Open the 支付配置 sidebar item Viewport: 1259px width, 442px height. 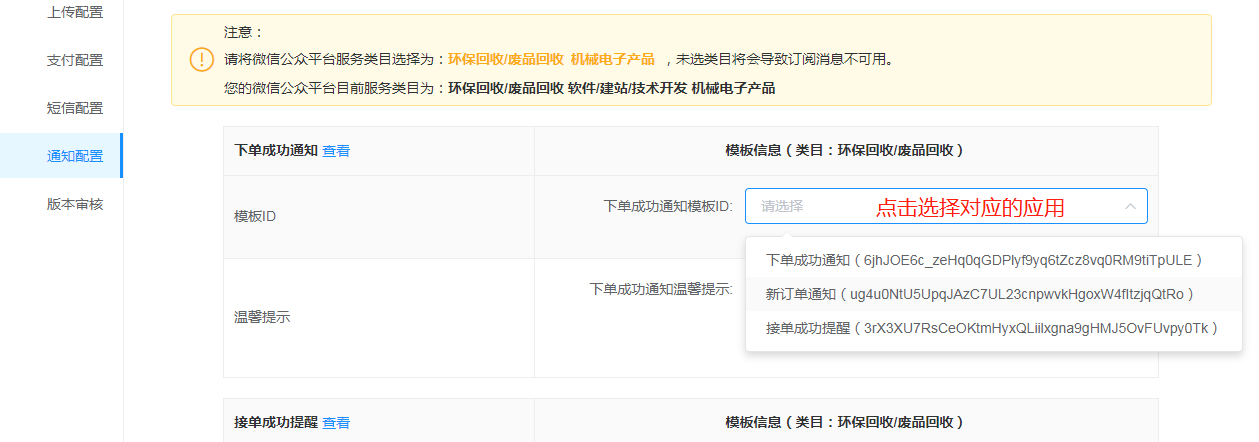coord(75,60)
